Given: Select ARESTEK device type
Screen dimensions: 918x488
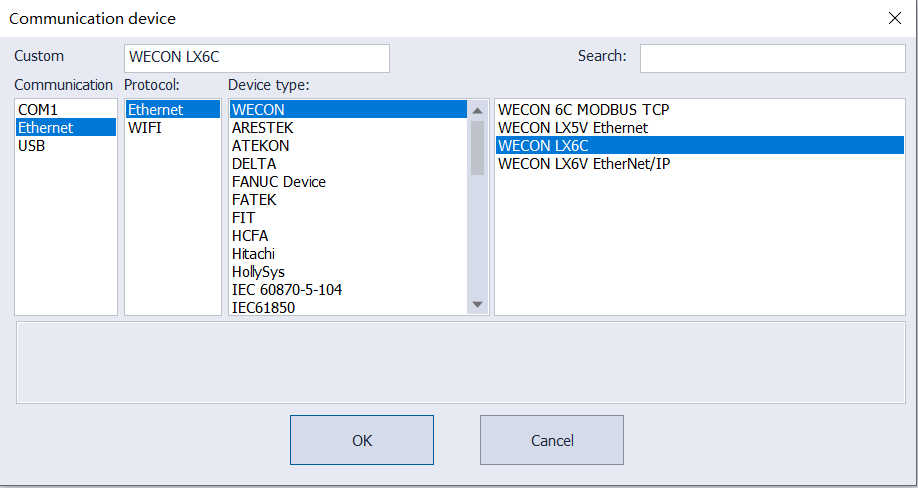Looking at the screenshot, I should click(348, 128).
